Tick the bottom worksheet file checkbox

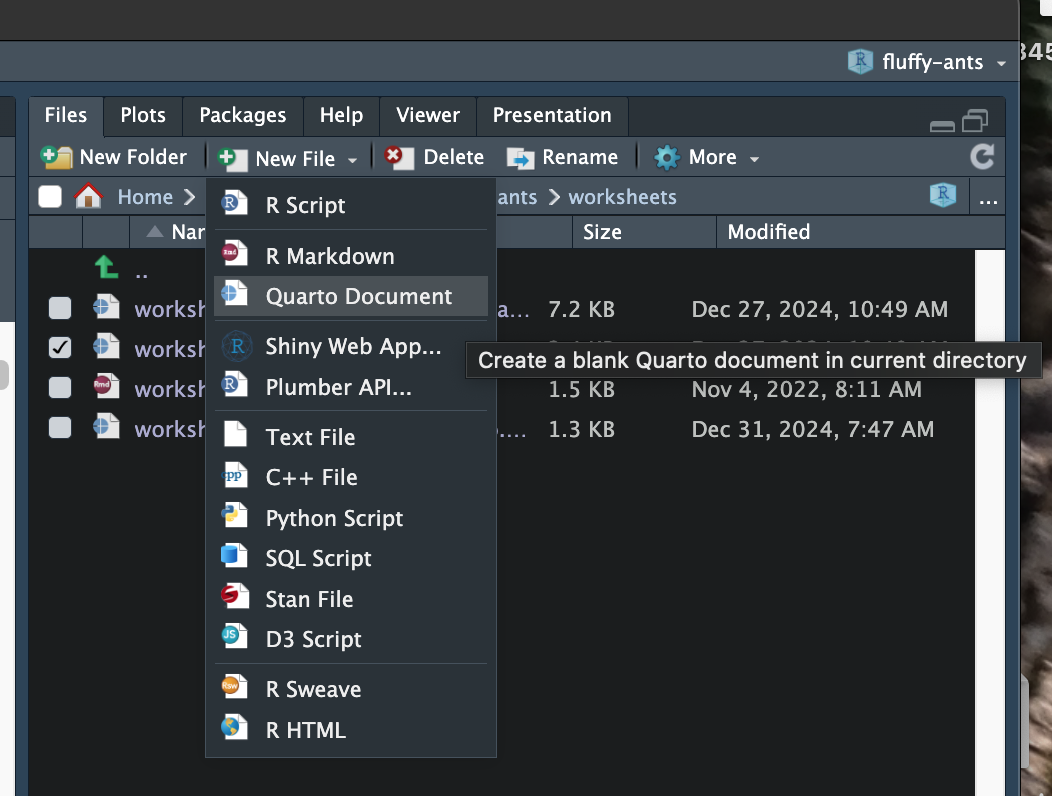58,428
